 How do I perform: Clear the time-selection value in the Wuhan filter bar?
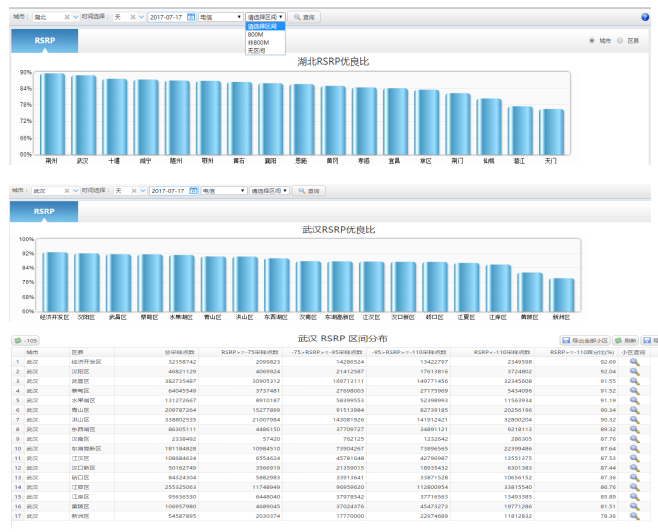point(134,191)
